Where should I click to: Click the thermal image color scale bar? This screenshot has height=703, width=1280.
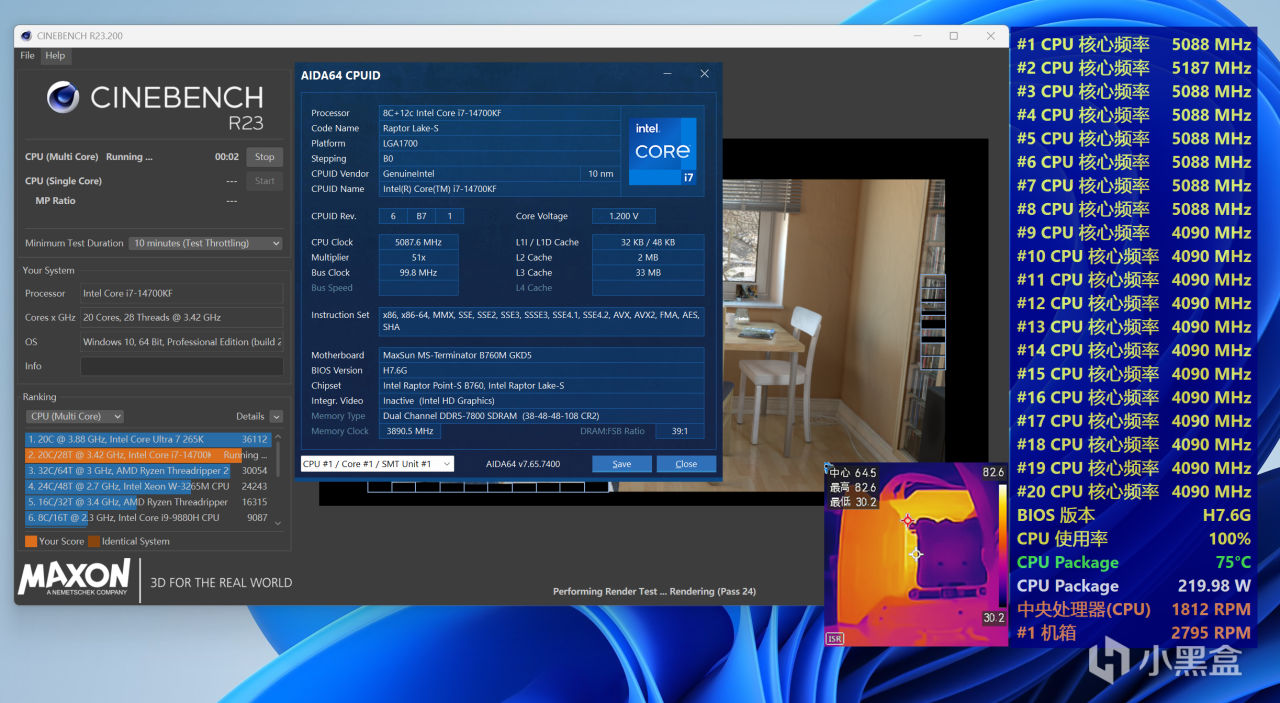[1003, 545]
